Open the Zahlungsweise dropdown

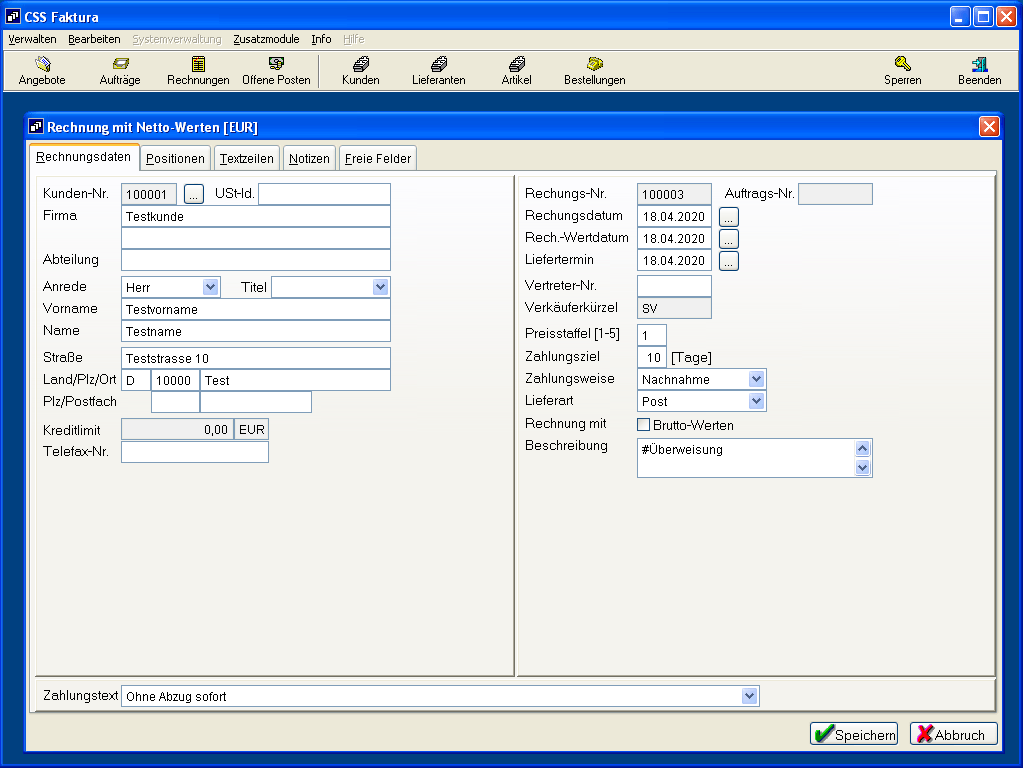[756, 379]
